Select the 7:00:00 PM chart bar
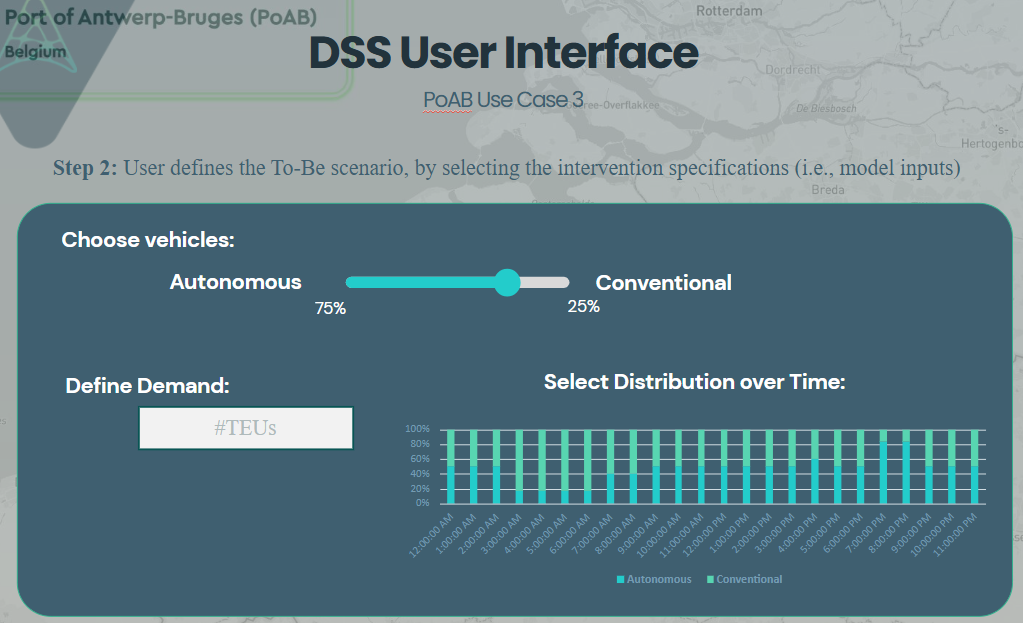Image resolution: width=1023 pixels, height=623 pixels. point(881,467)
